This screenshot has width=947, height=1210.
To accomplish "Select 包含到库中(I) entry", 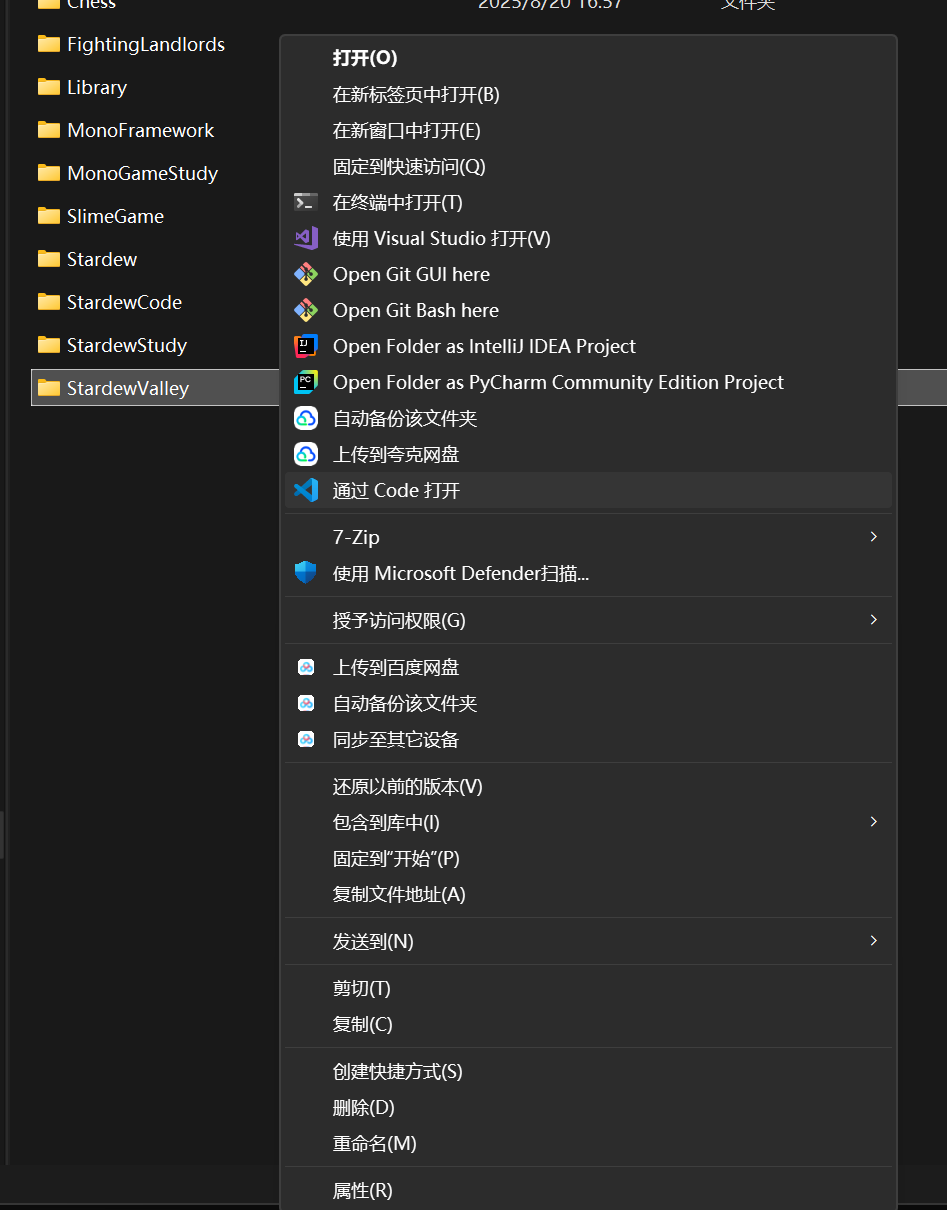I will coord(588,822).
